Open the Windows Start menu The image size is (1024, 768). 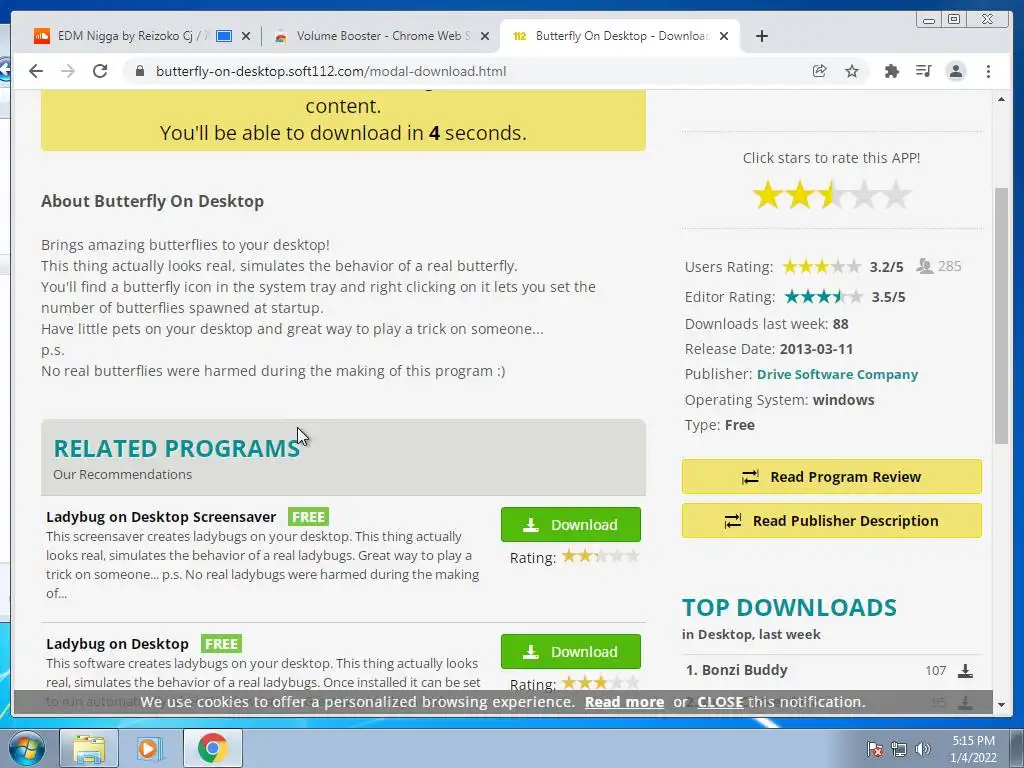[26, 748]
